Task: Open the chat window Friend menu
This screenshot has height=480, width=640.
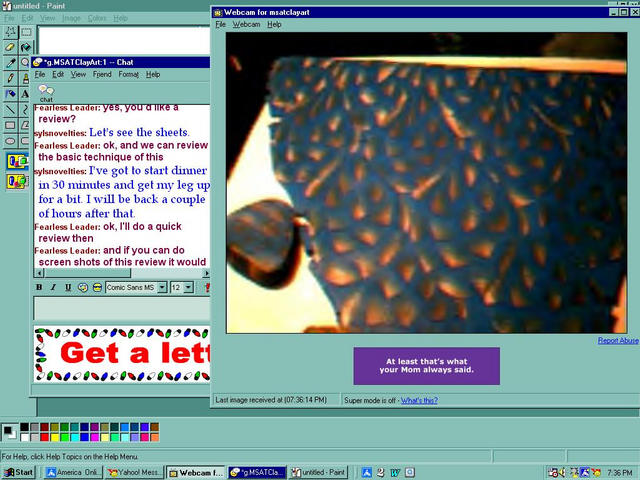Action: point(102,74)
